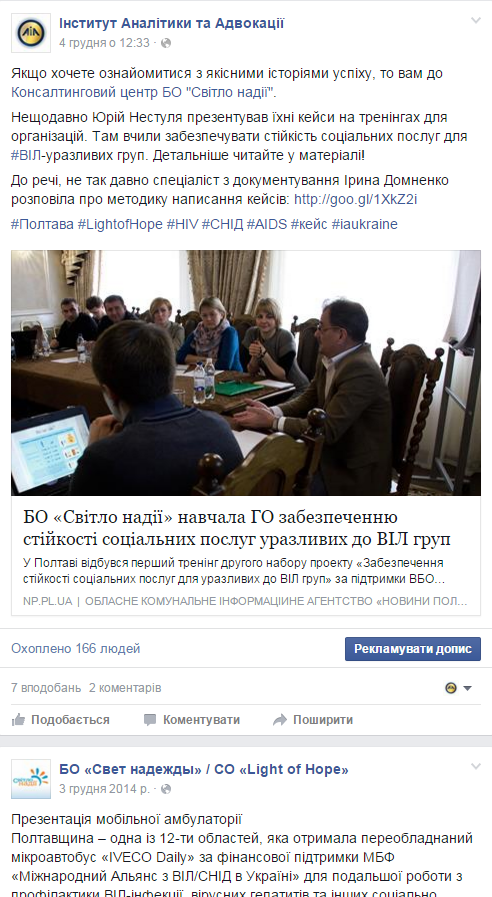Show the 2 коментарів comments
The image size is (492, 897).
[125, 688]
